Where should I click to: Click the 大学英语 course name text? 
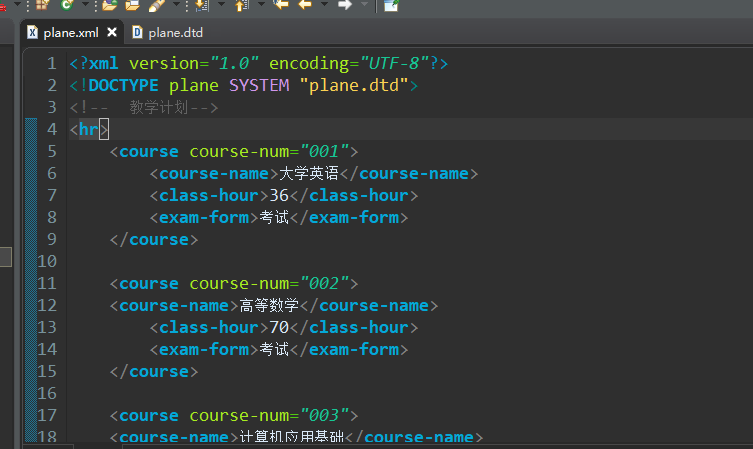point(309,173)
